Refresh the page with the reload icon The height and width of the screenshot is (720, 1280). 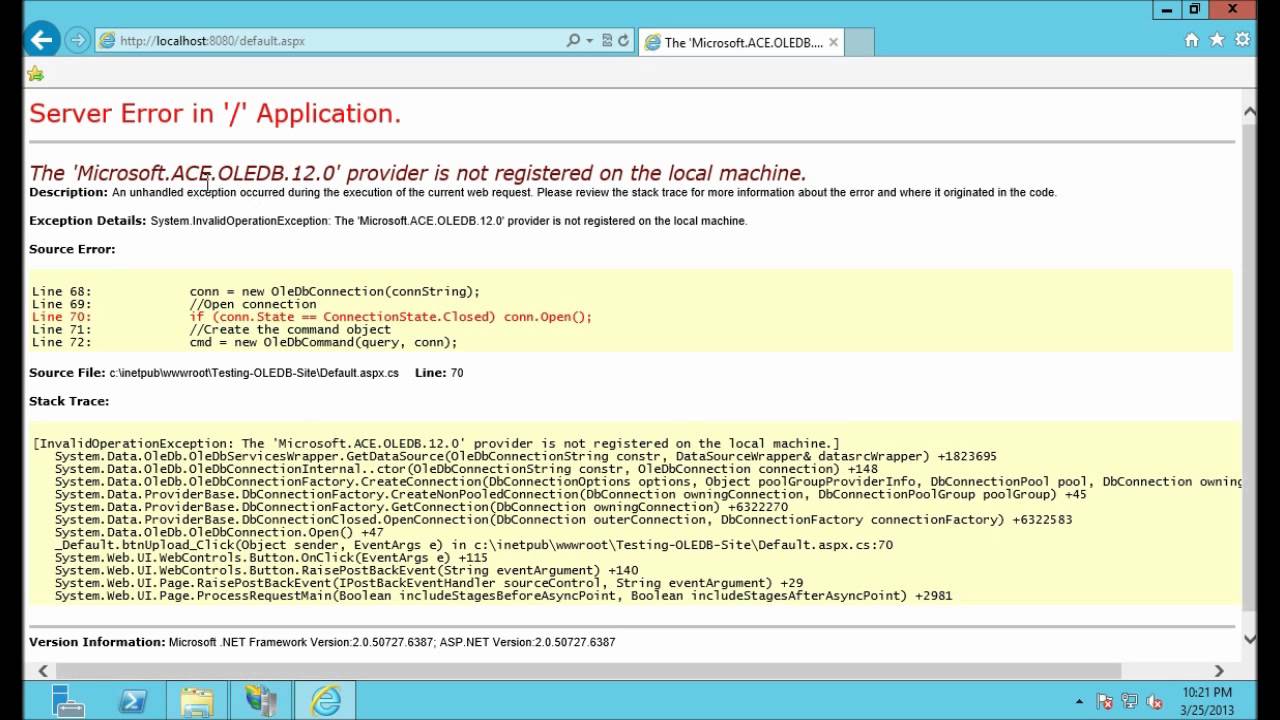tap(623, 41)
